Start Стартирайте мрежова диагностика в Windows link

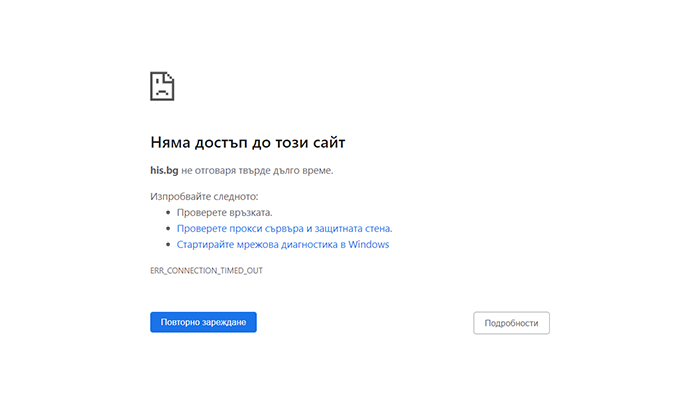[283, 245]
